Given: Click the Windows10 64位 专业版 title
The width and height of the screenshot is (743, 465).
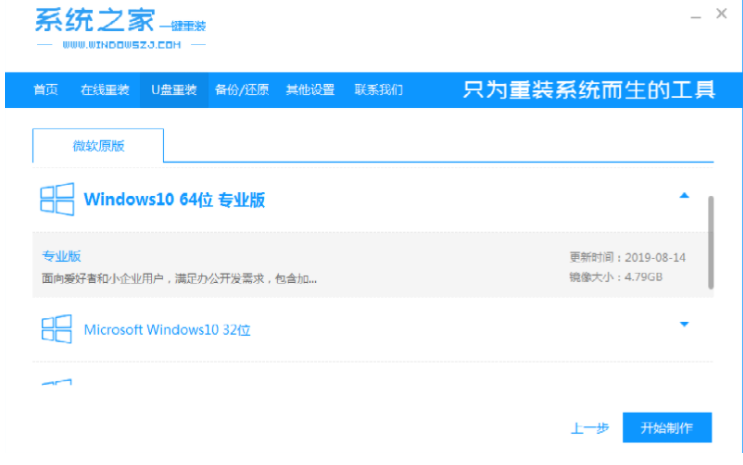Looking at the screenshot, I should tap(174, 200).
